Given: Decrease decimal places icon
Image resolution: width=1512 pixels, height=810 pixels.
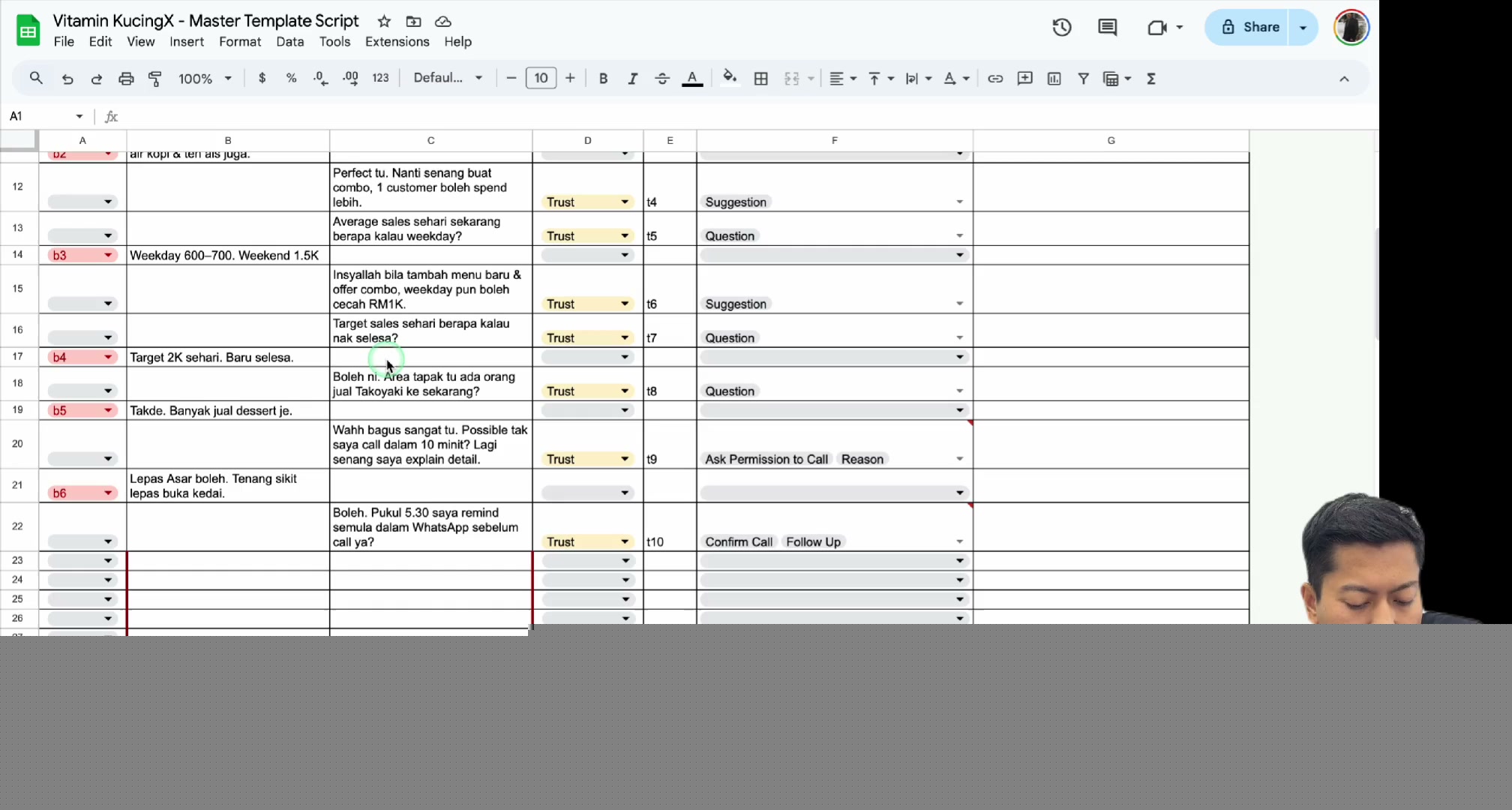Looking at the screenshot, I should coord(320,78).
